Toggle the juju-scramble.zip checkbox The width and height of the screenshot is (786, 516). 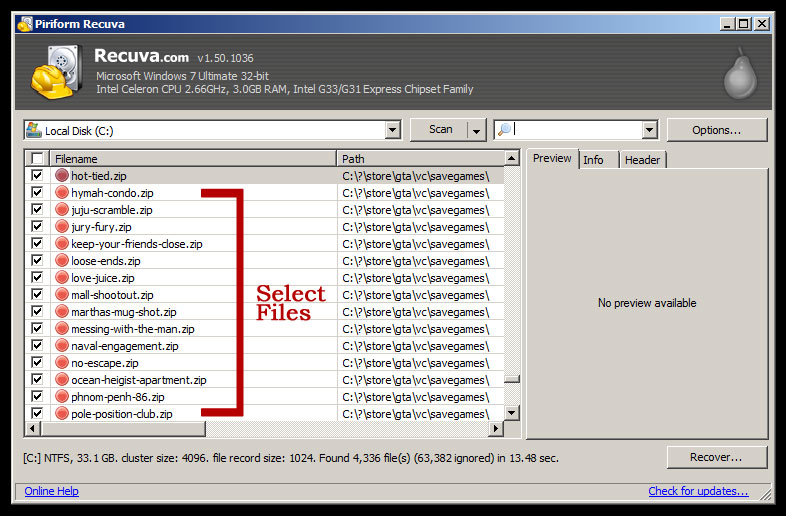pyautogui.click(x=37, y=209)
